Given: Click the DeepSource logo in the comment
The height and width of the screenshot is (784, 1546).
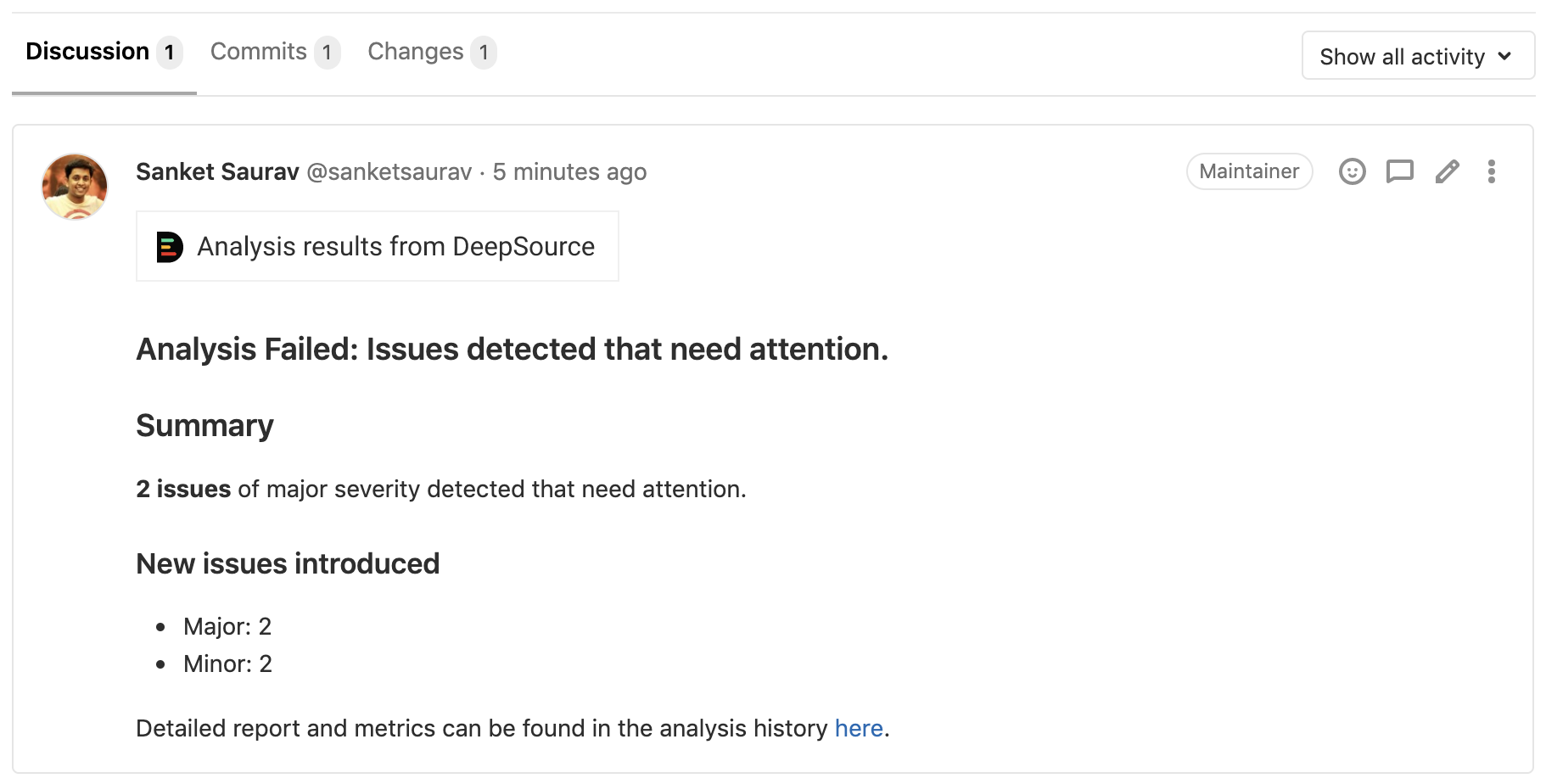Looking at the screenshot, I should pos(169,246).
